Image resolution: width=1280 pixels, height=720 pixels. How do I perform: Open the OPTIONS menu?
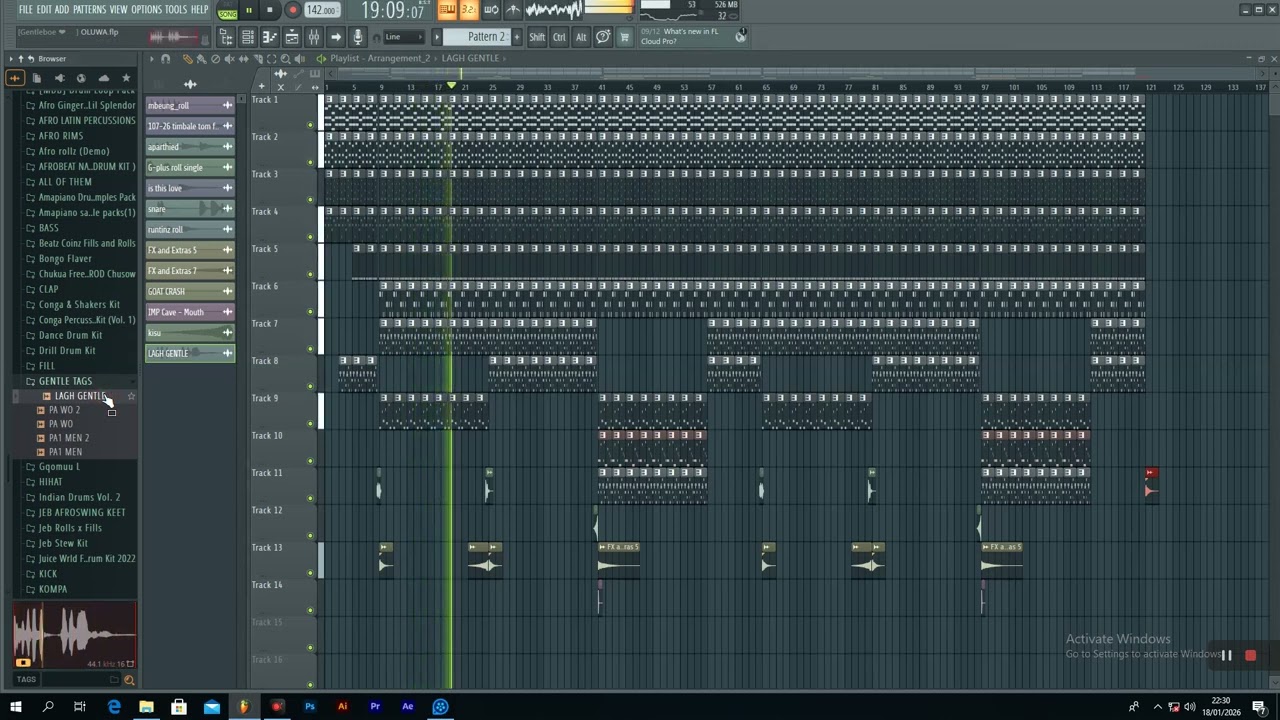(x=146, y=10)
